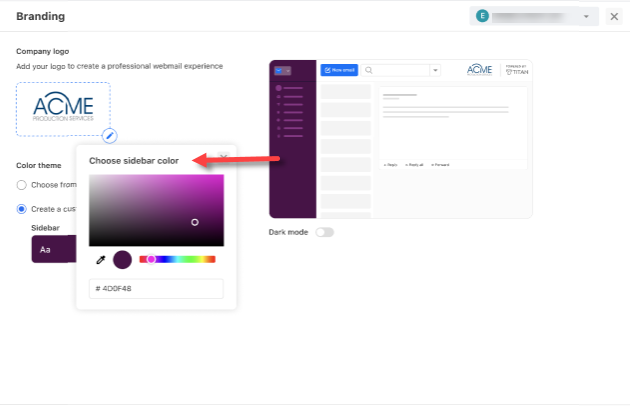Image resolution: width=630 pixels, height=408 pixels.
Task: Pick a color with the eyedropper tool
Action: point(100,260)
